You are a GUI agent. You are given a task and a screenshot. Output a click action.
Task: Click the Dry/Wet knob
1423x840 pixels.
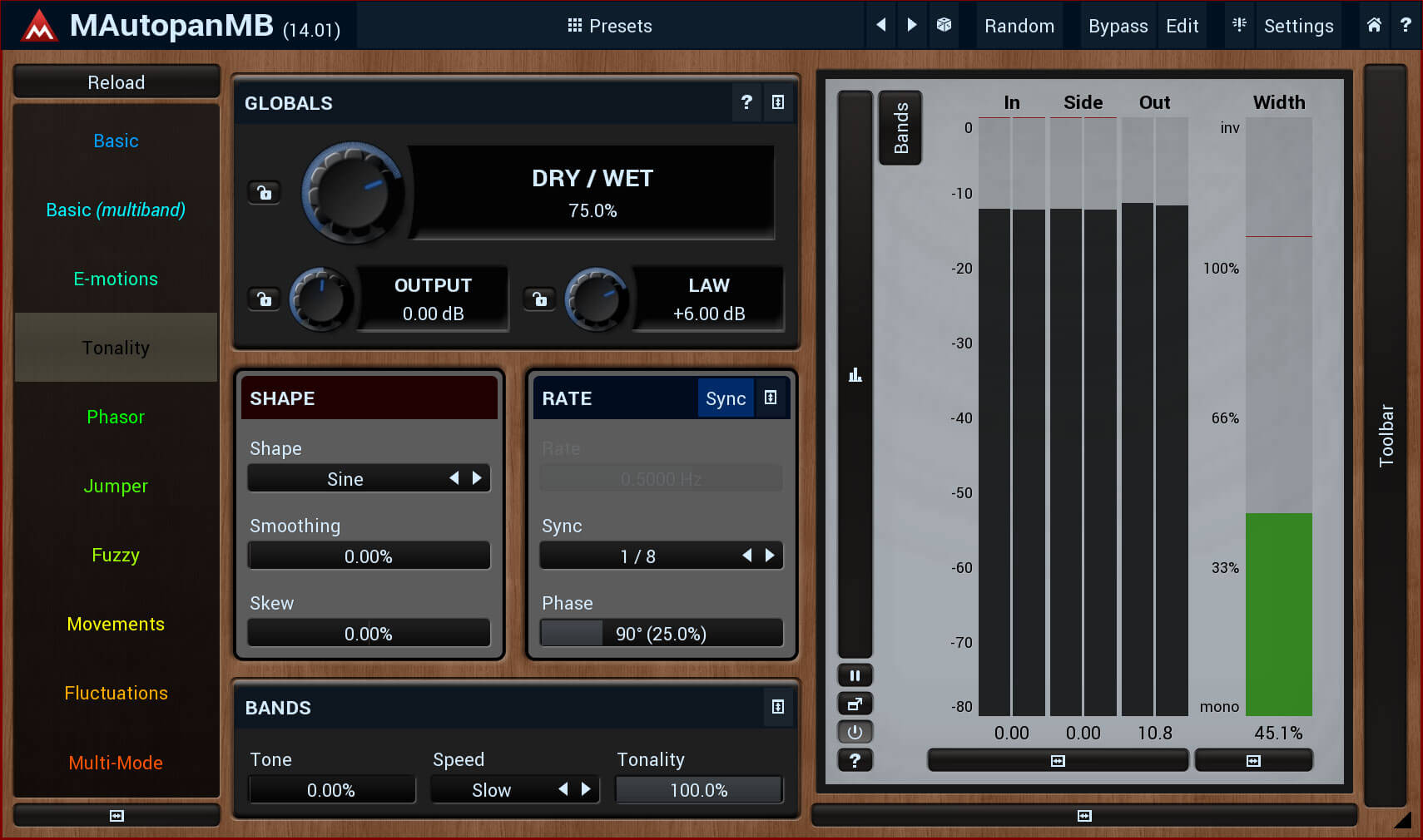tap(354, 193)
